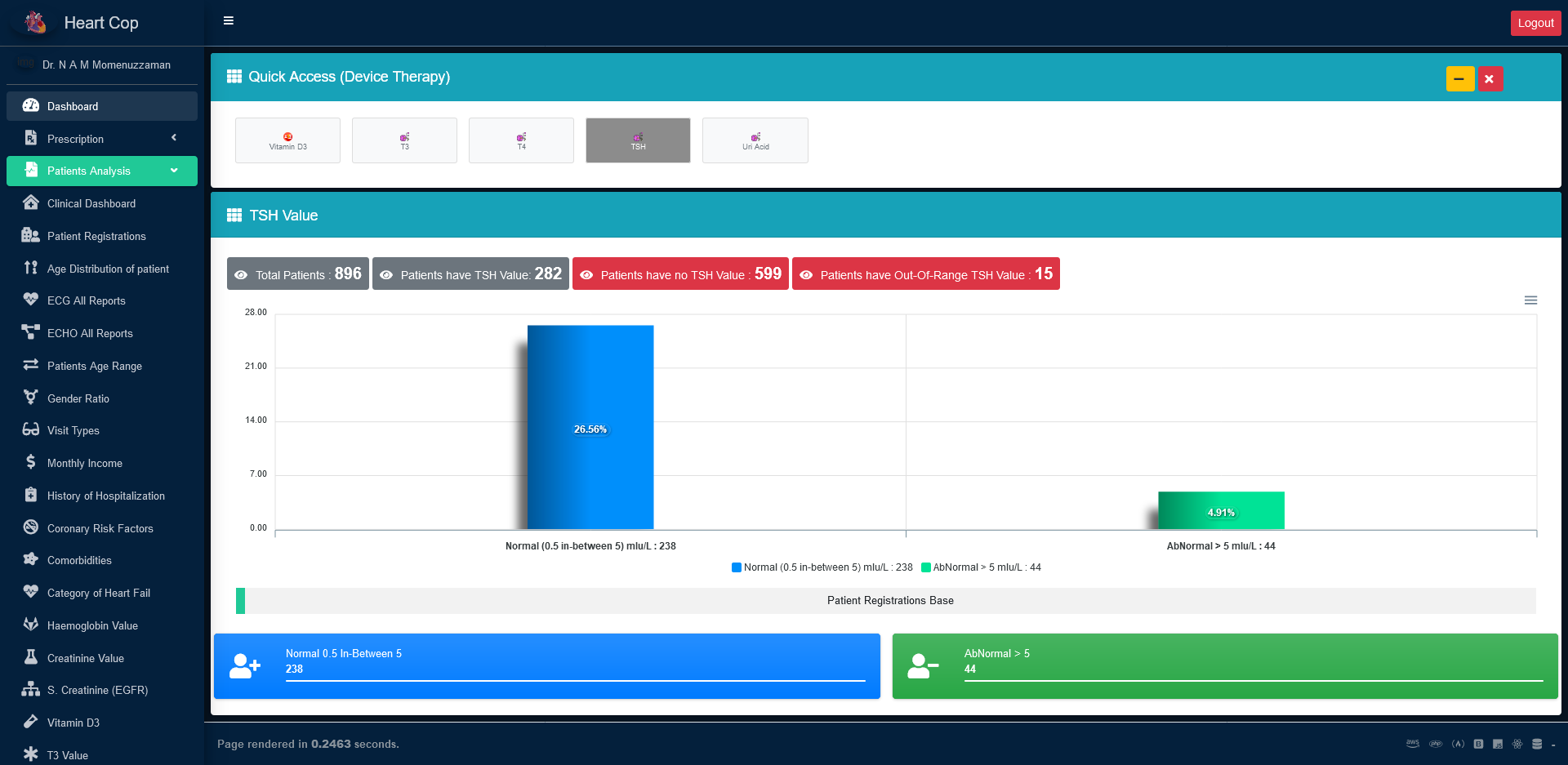Click the Monthly Income dollar icon
1568x765 pixels.
[x=31, y=462]
